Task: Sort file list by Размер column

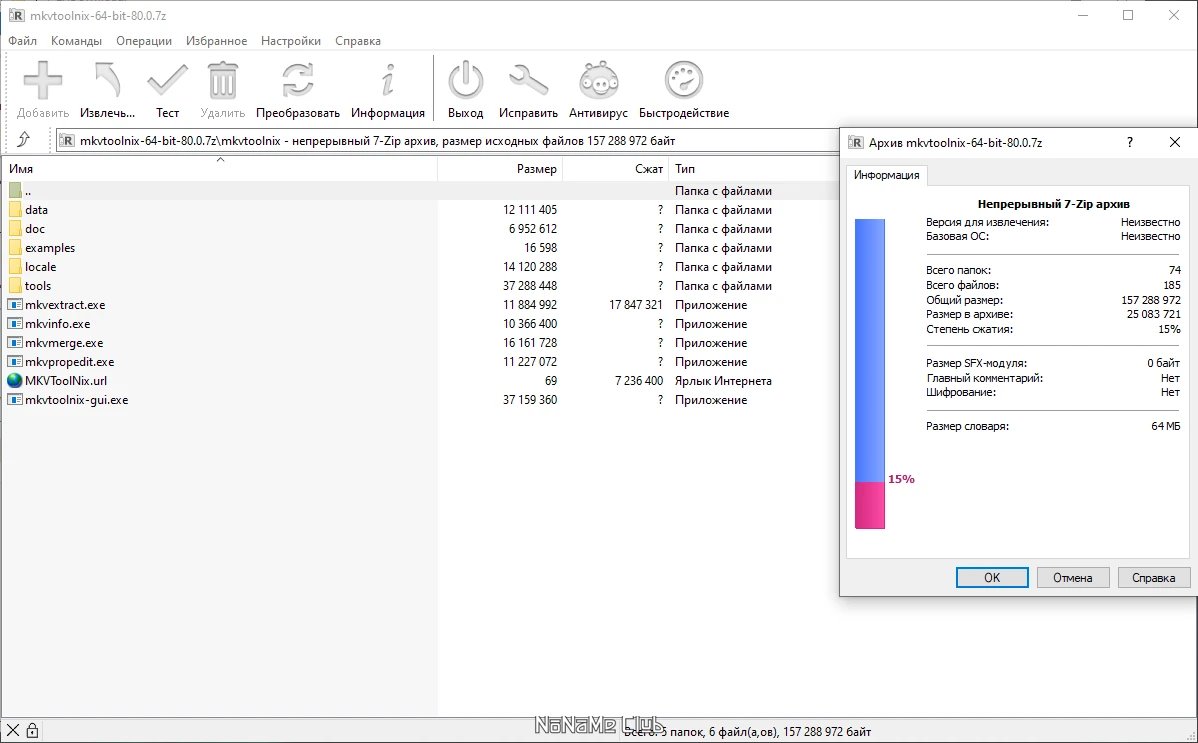Action: (x=500, y=168)
